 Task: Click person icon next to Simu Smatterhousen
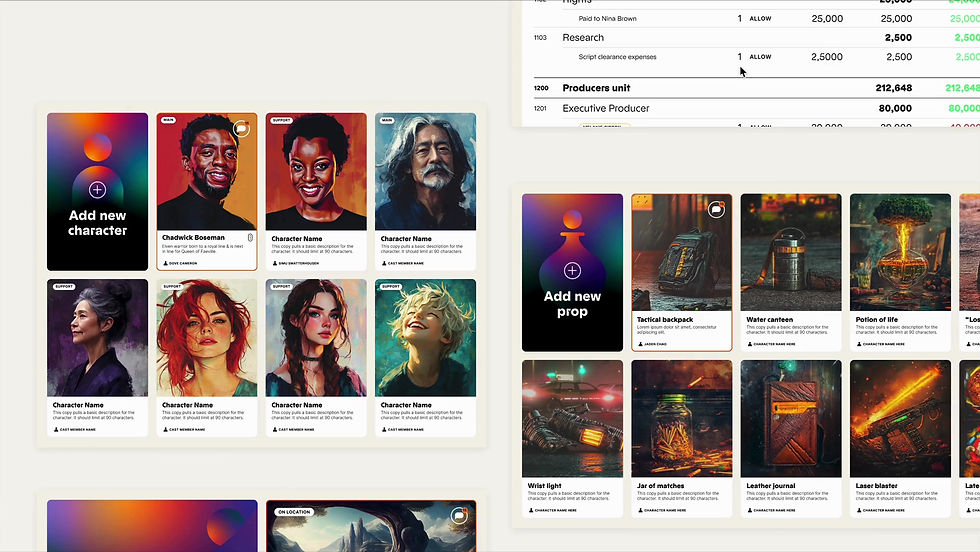point(275,263)
